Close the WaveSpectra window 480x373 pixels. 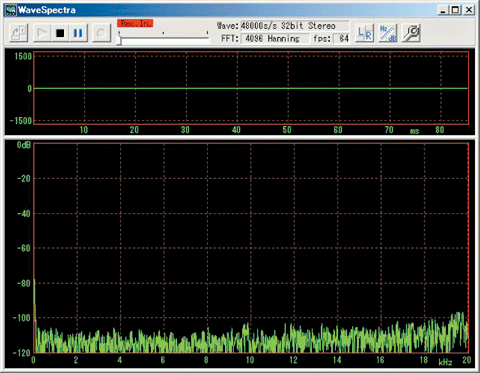pyautogui.click(x=468, y=10)
